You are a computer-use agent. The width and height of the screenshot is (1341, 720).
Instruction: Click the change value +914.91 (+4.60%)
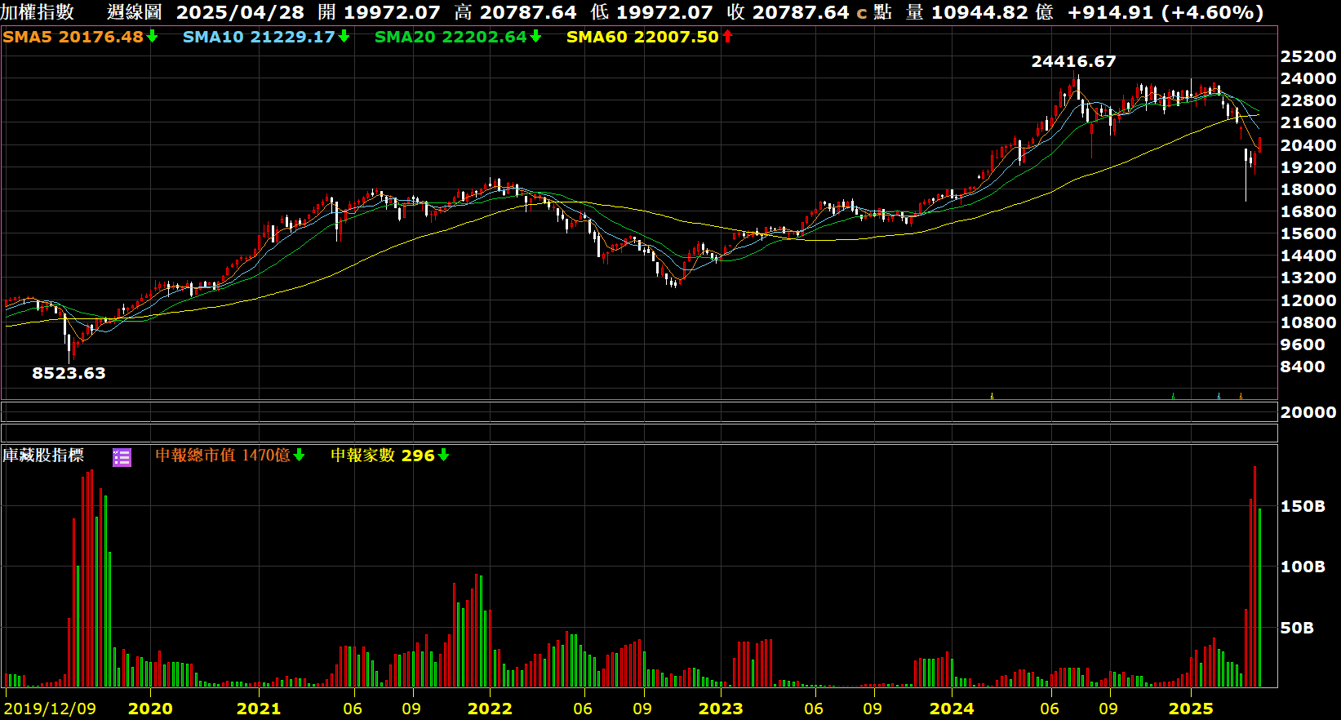click(x=1165, y=13)
